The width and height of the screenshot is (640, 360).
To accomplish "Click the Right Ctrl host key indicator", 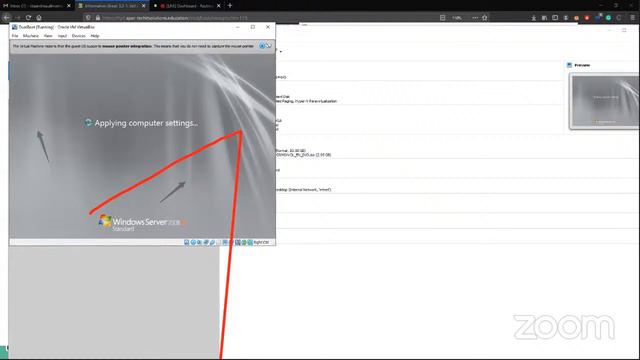I will tap(261, 242).
